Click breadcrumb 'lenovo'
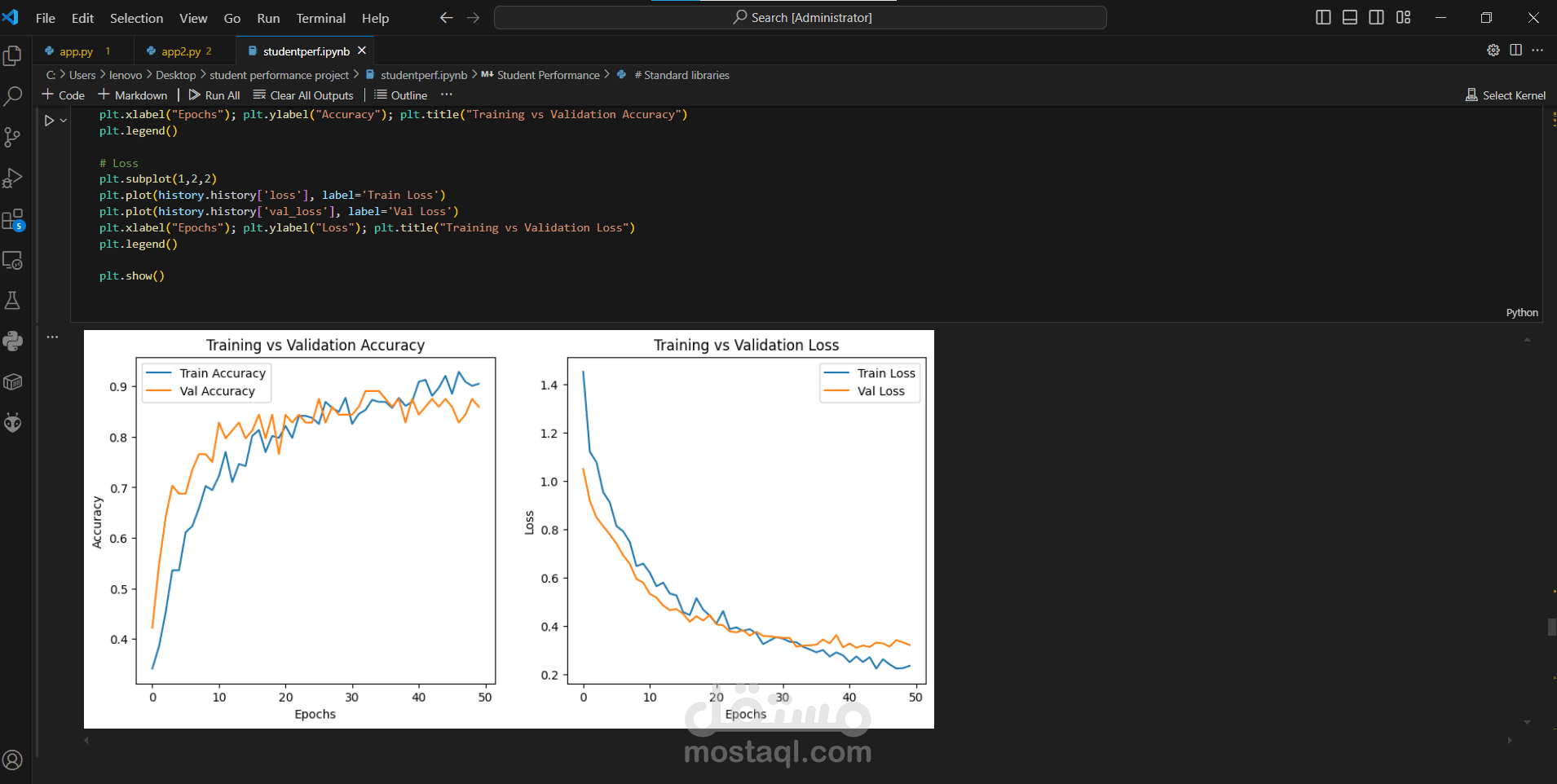 click(x=126, y=75)
